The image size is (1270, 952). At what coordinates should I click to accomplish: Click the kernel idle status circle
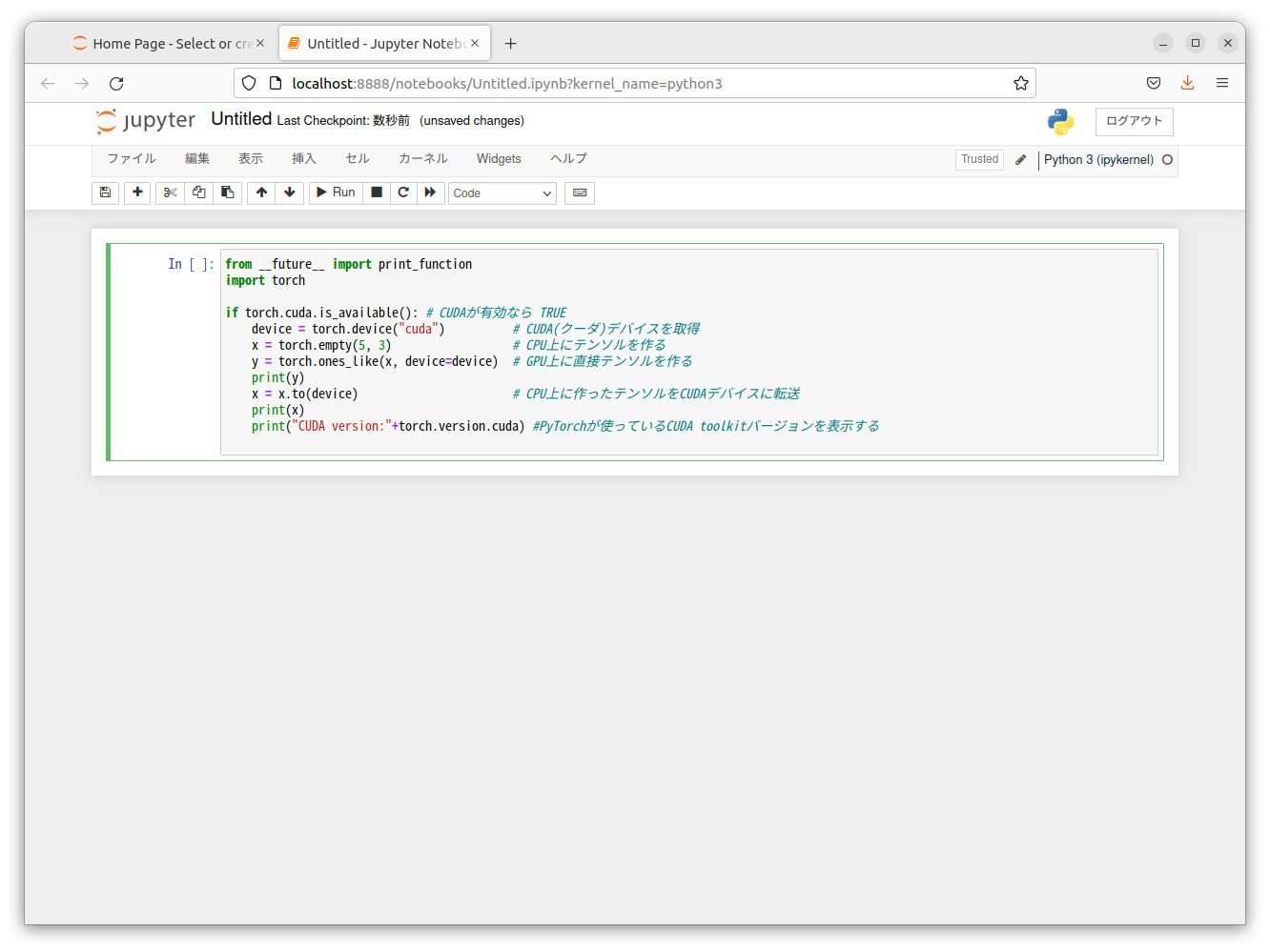[1167, 160]
